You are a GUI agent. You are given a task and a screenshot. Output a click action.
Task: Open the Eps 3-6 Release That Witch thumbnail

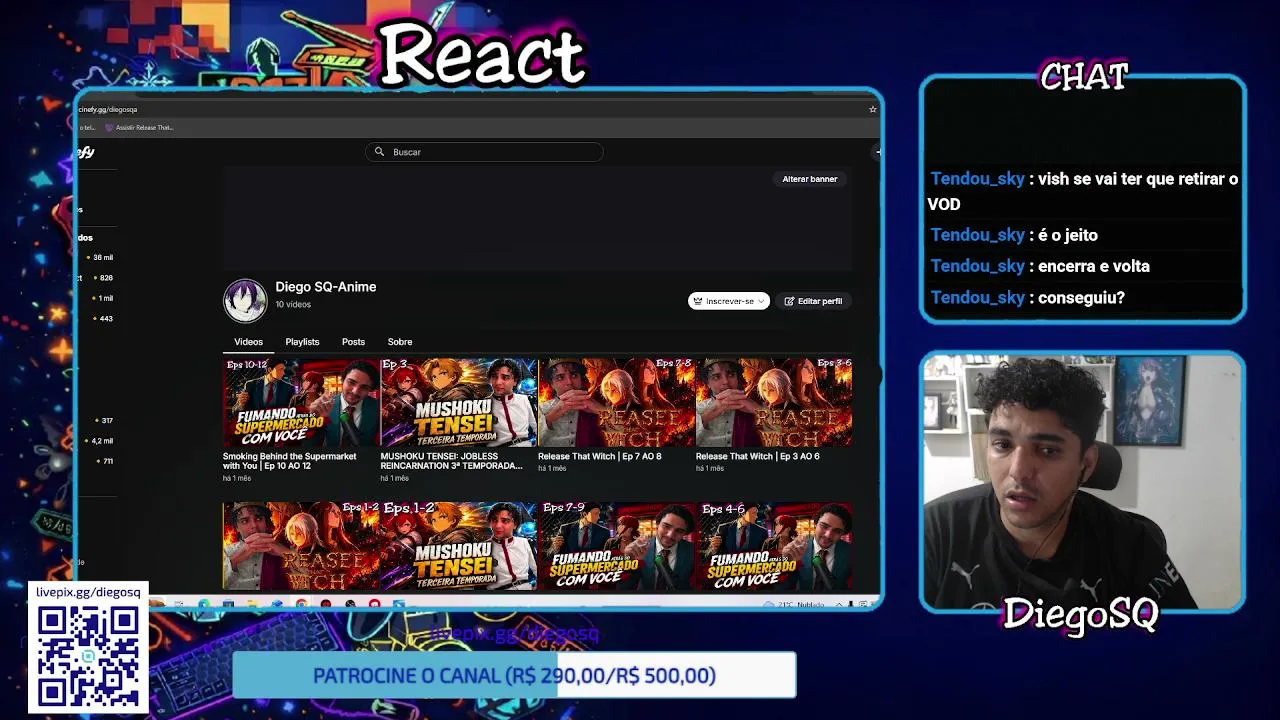[774, 402]
